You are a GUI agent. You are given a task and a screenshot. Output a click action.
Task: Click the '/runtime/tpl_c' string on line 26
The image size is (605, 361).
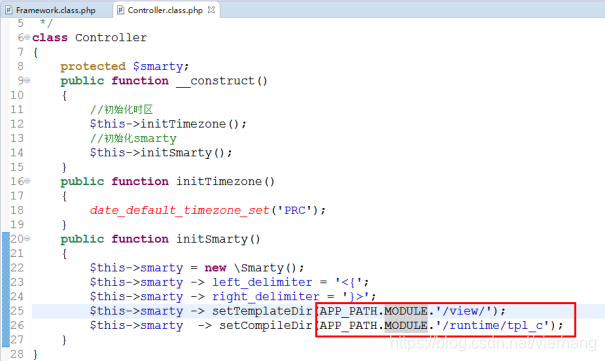tap(492, 326)
